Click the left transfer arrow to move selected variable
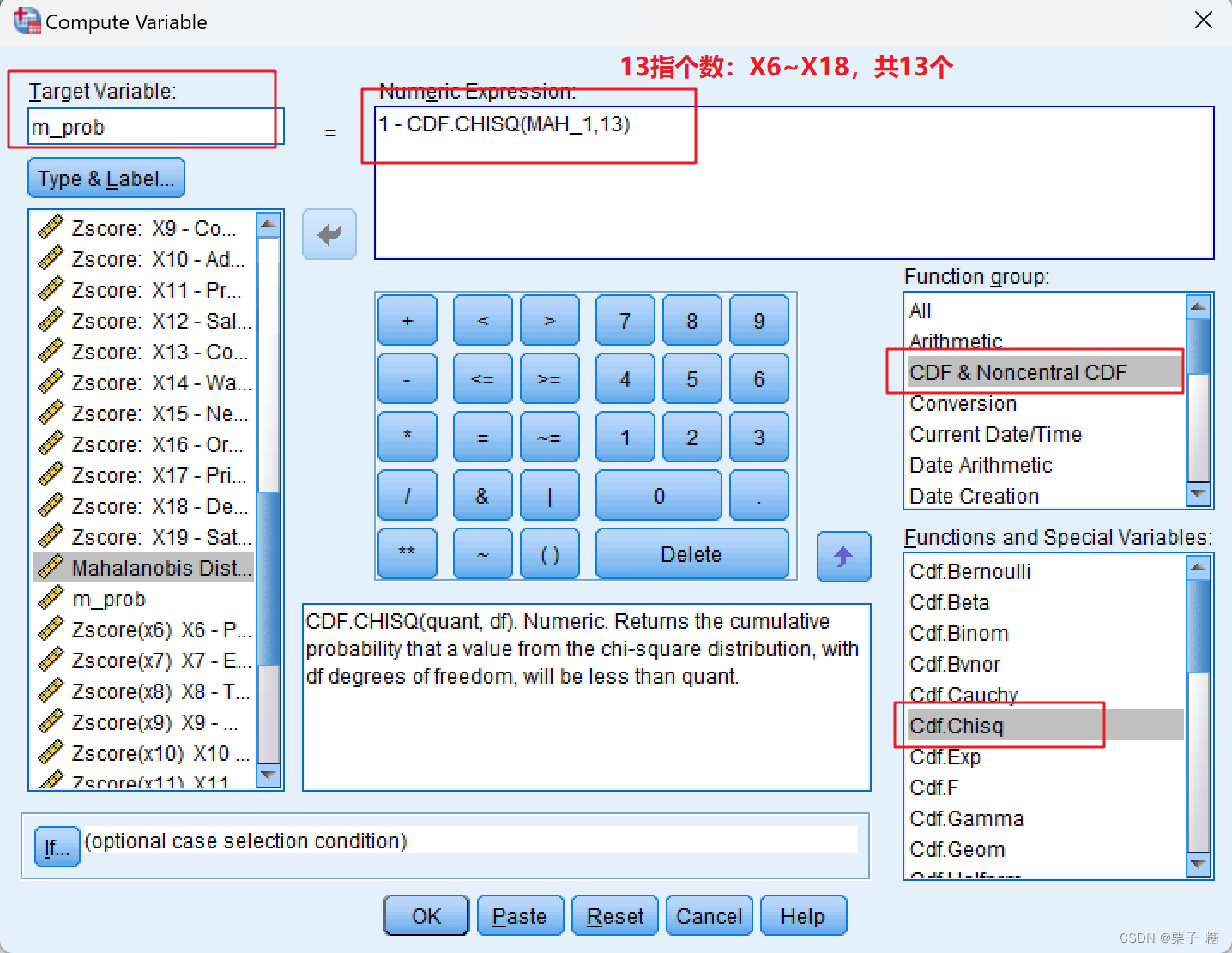 pyautogui.click(x=329, y=233)
